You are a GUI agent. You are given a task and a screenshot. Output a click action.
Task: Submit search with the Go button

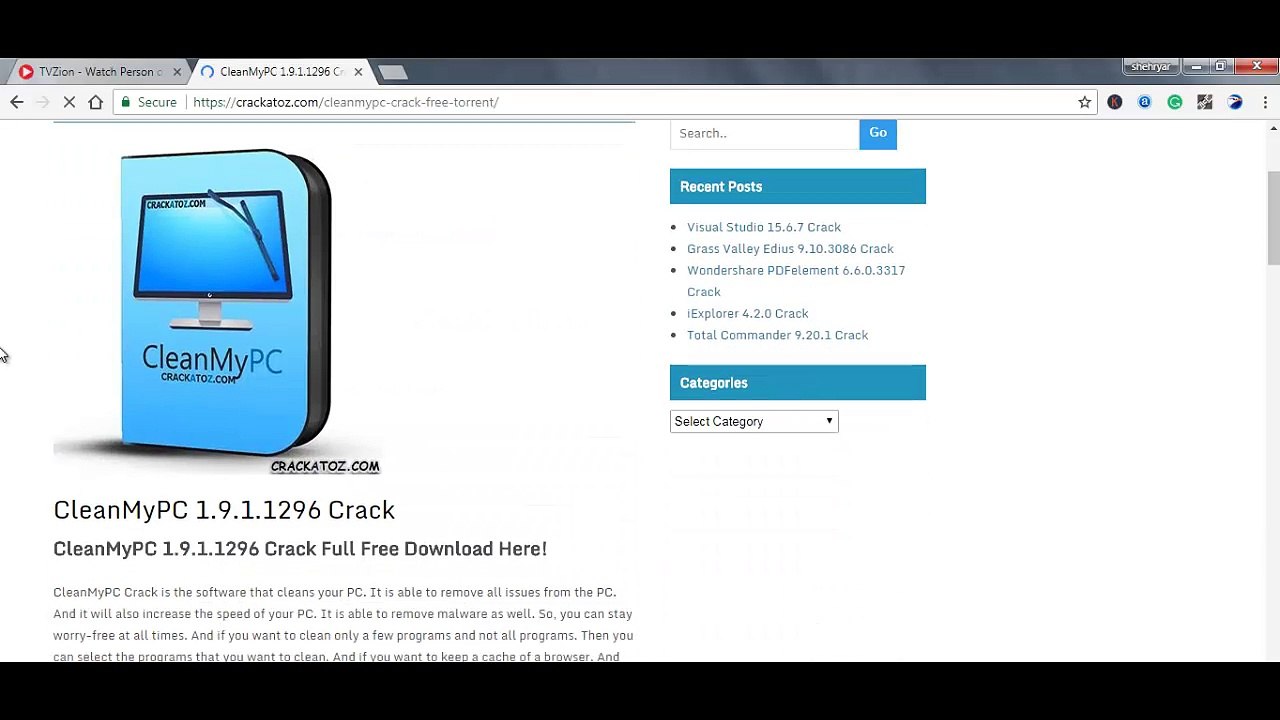point(878,133)
